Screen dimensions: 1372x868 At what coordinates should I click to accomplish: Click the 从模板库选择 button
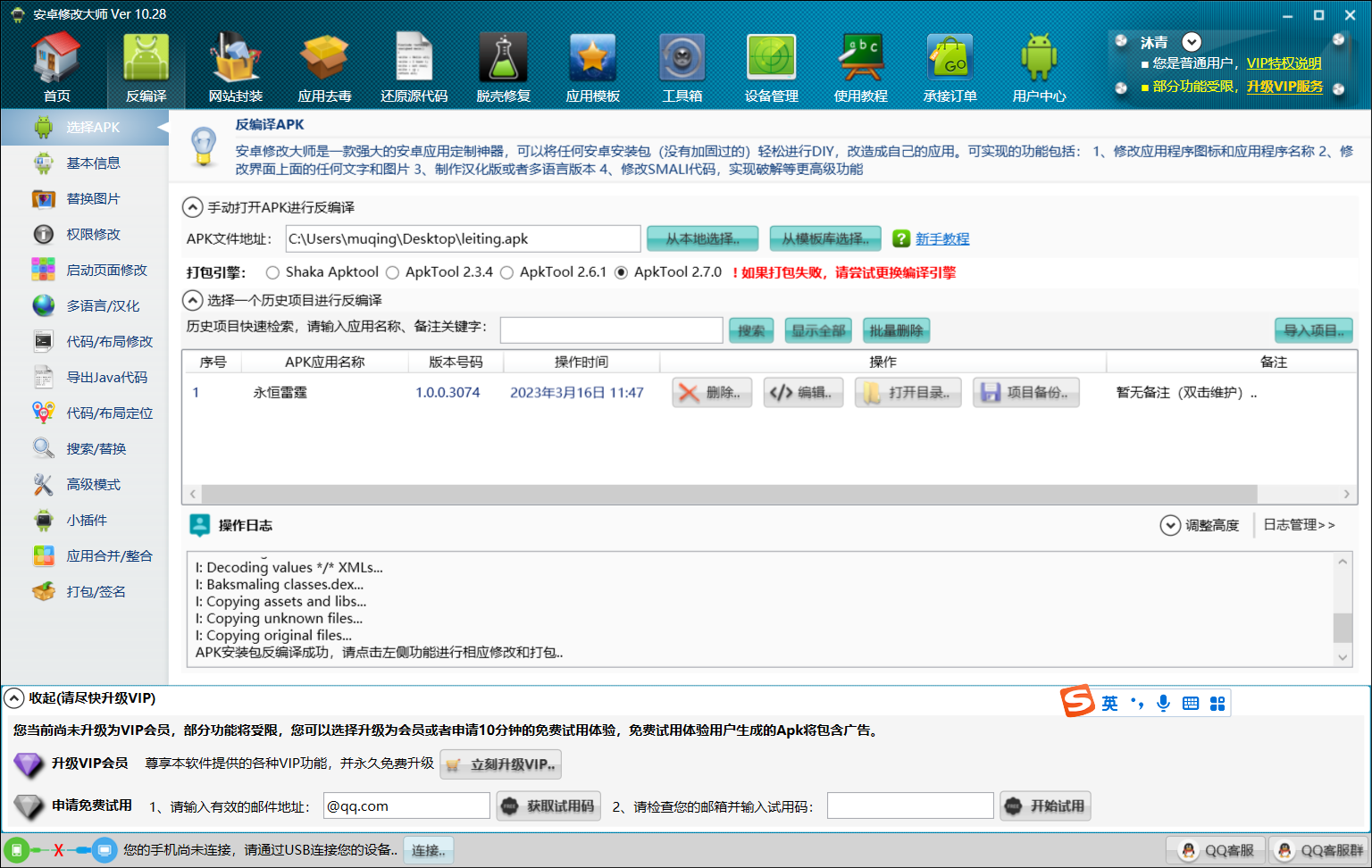825,238
